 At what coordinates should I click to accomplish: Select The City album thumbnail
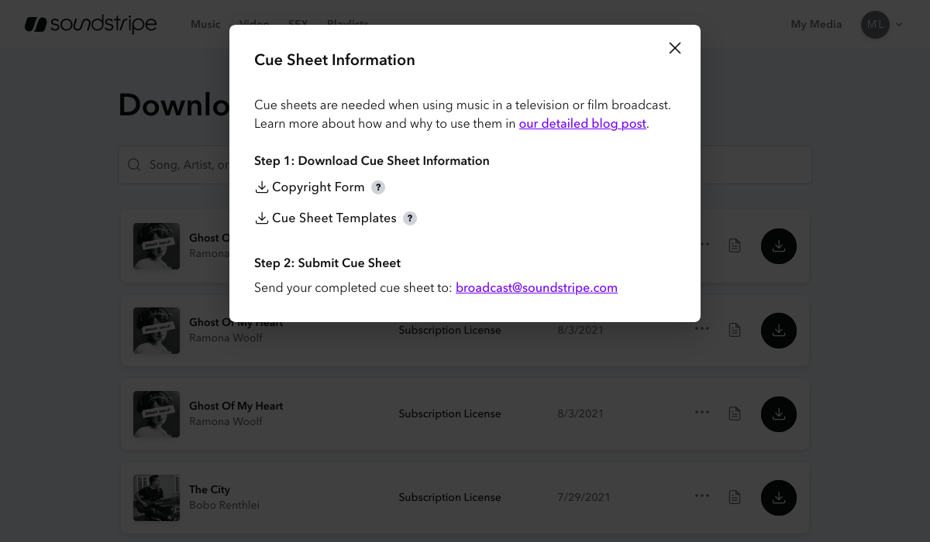tap(156, 497)
